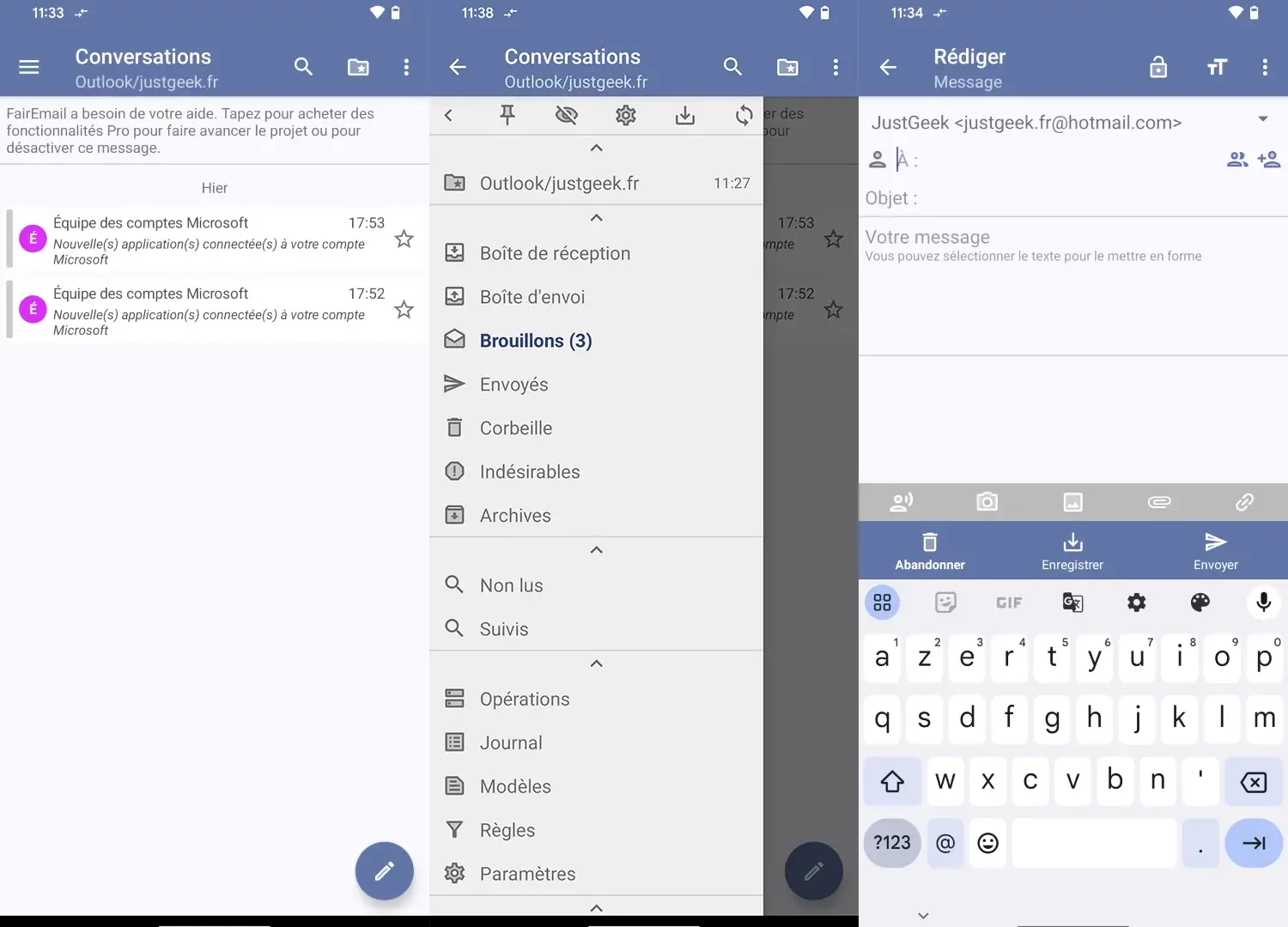This screenshot has width=1288, height=927.
Task: Open the starred folder icon in the left screen
Action: pyautogui.click(x=358, y=67)
